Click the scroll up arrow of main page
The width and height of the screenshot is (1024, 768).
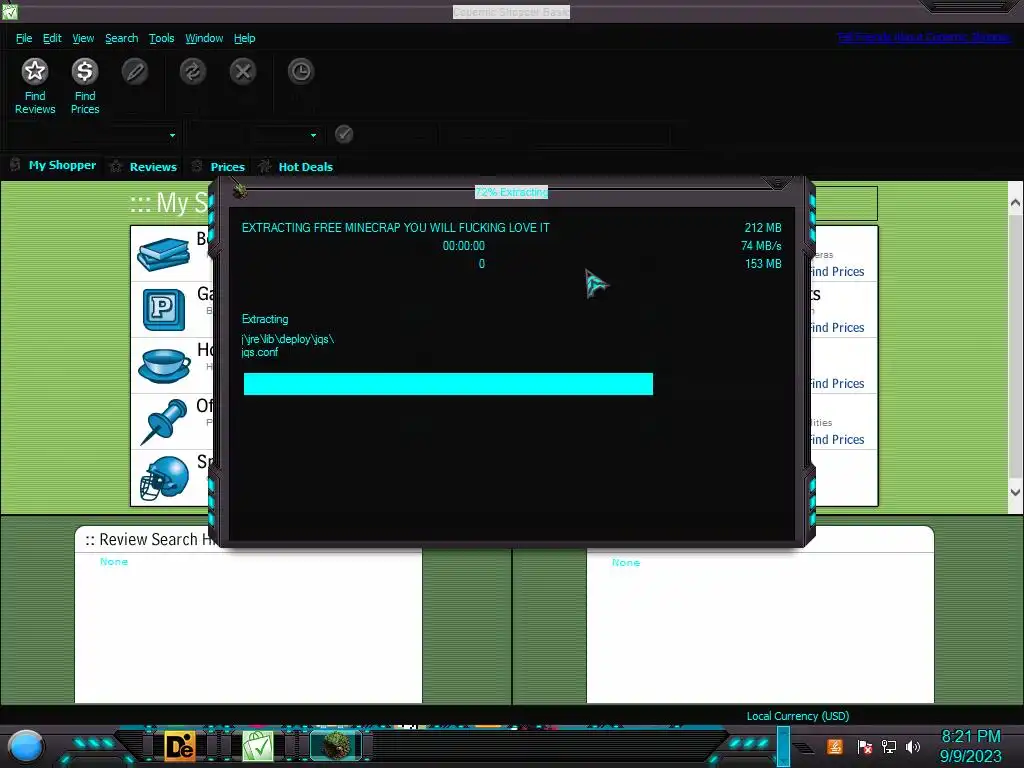tap(1016, 203)
